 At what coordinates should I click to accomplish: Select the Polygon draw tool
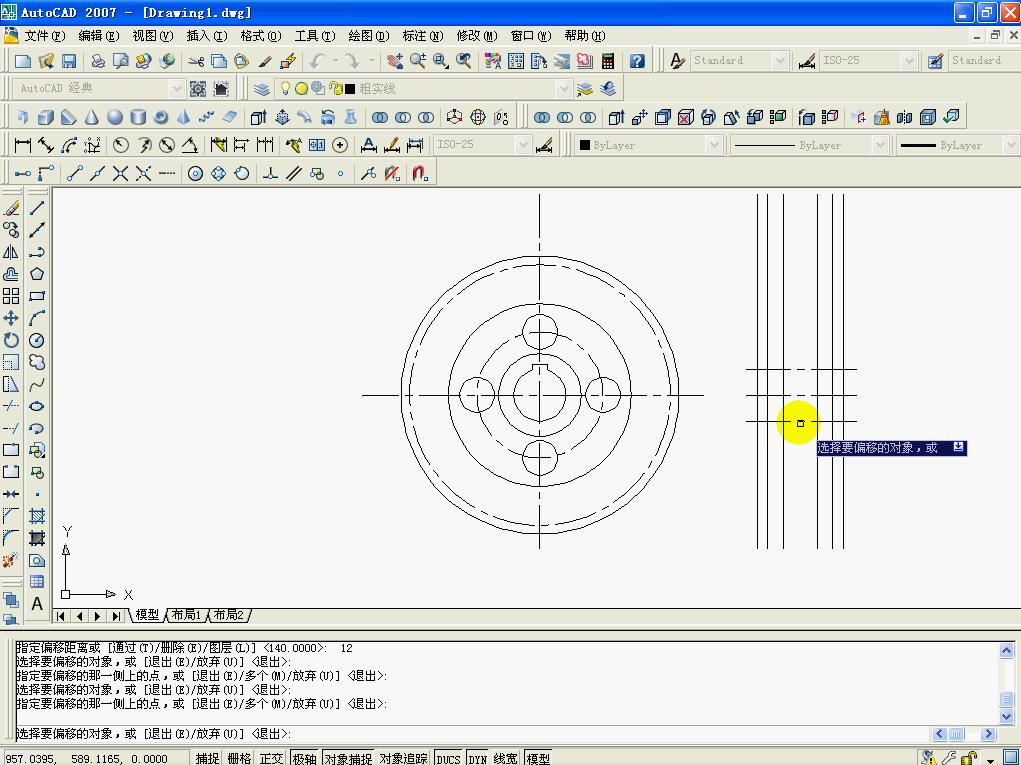[x=37, y=274]
